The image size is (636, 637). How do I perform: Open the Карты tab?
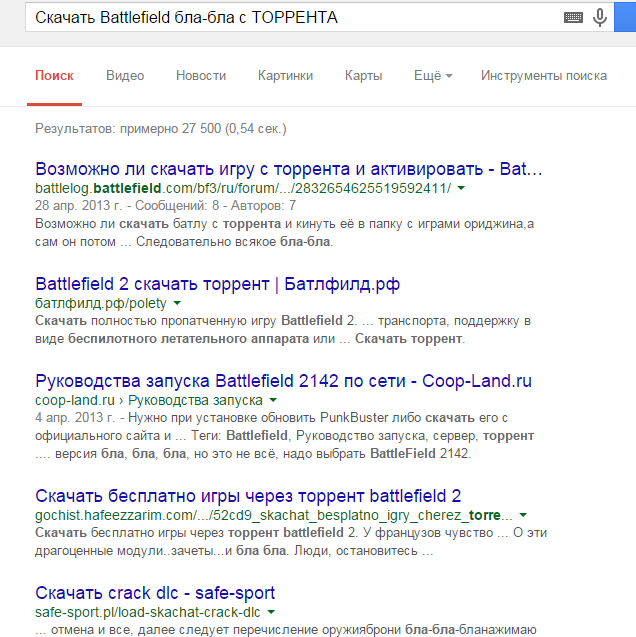click(x=363, y=76)
